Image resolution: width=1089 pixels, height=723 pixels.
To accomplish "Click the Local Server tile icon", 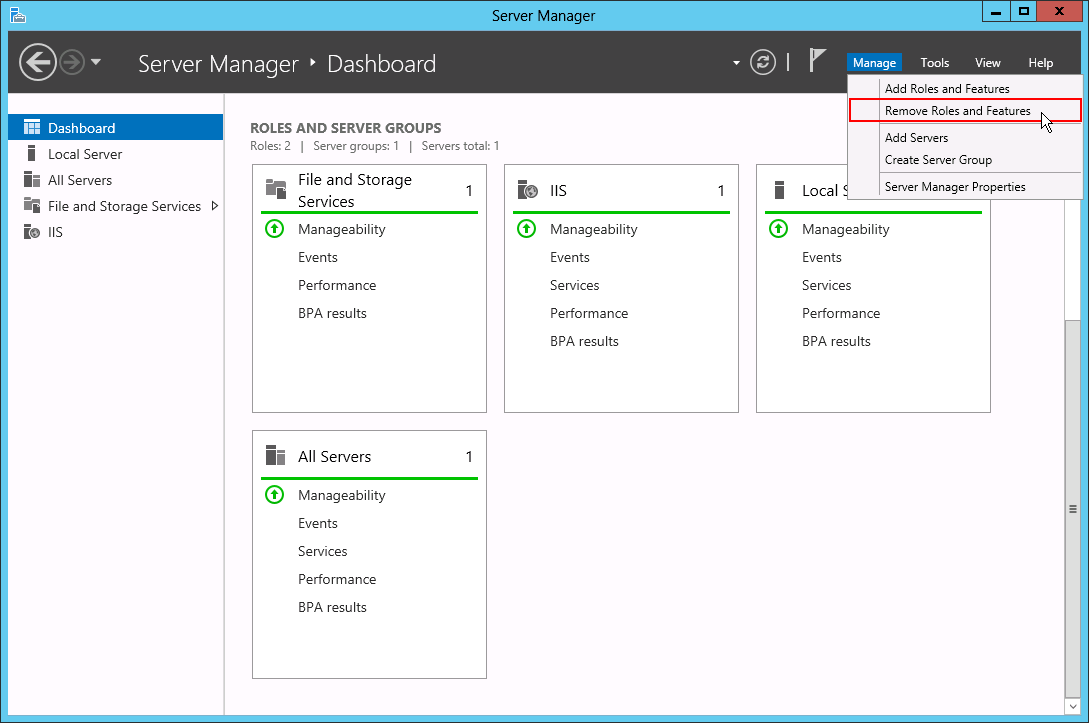I will click(779, 190).
